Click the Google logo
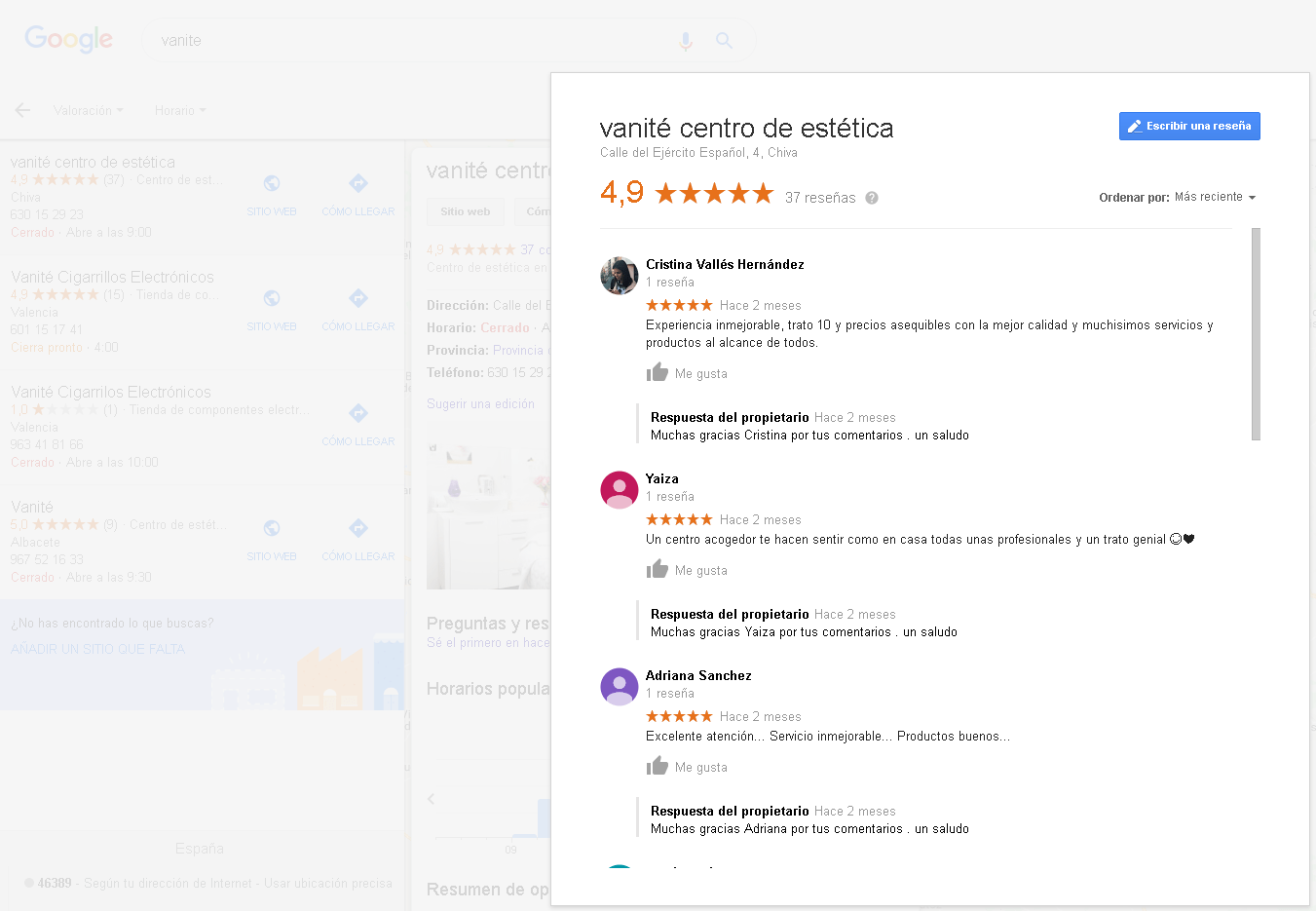 (x=69, y=39)
